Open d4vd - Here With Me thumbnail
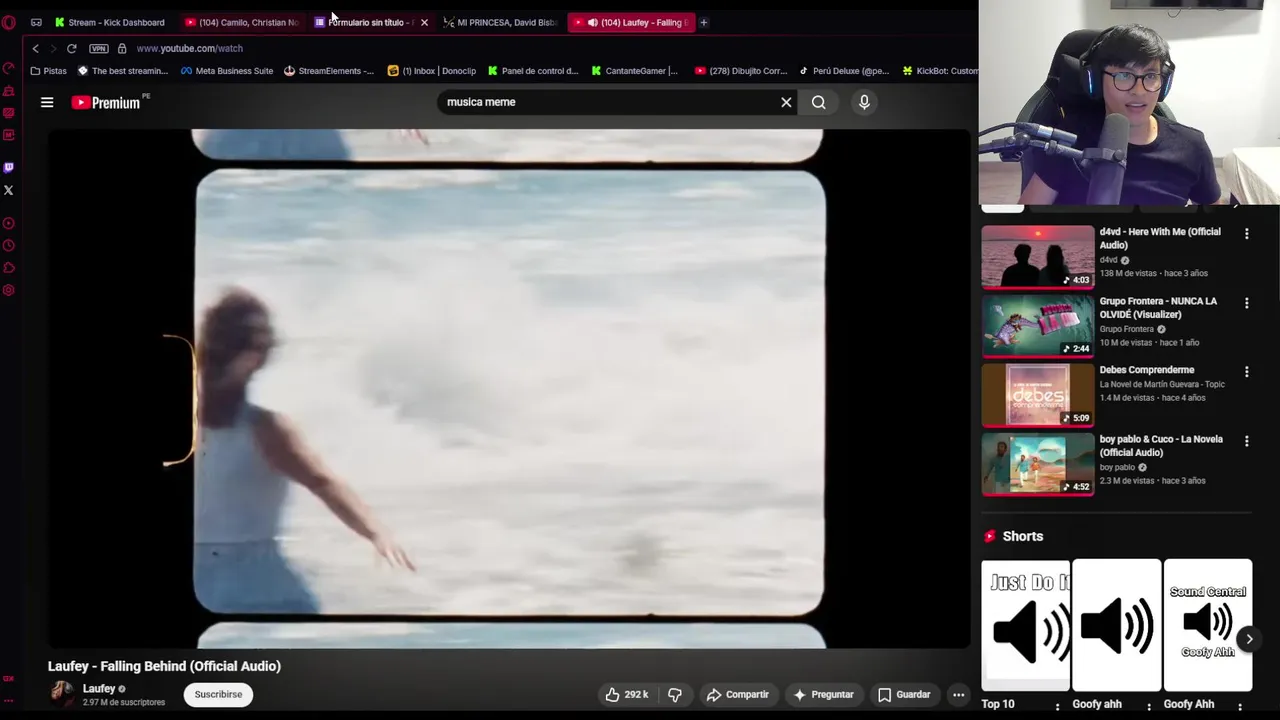This screenshot has width=1280, height=720. (1037, 257)
